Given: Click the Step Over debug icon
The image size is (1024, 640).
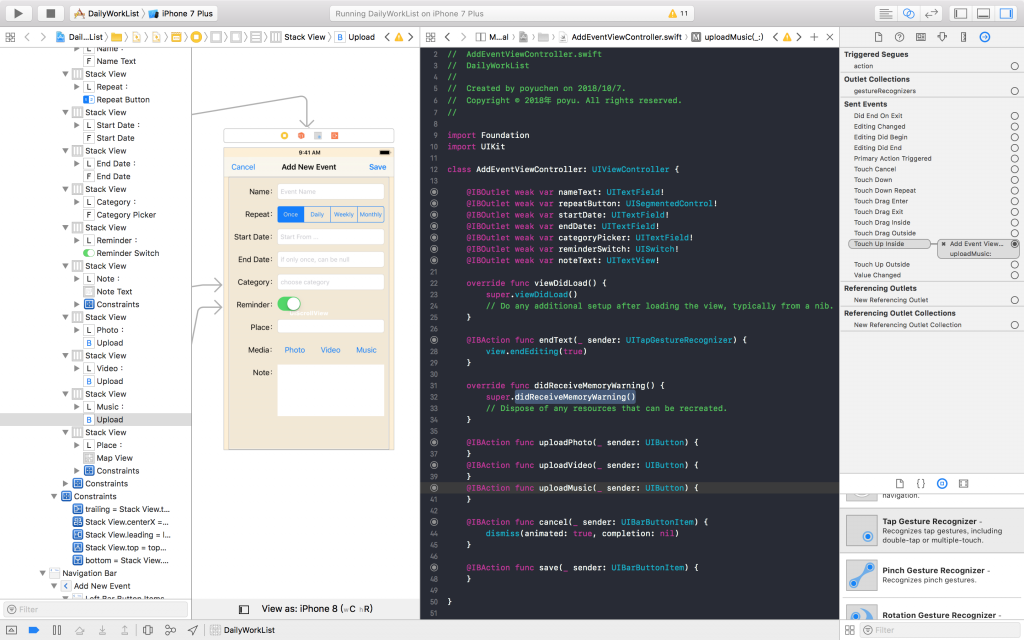Looking at the screenshot, I should tap(80, 630).
